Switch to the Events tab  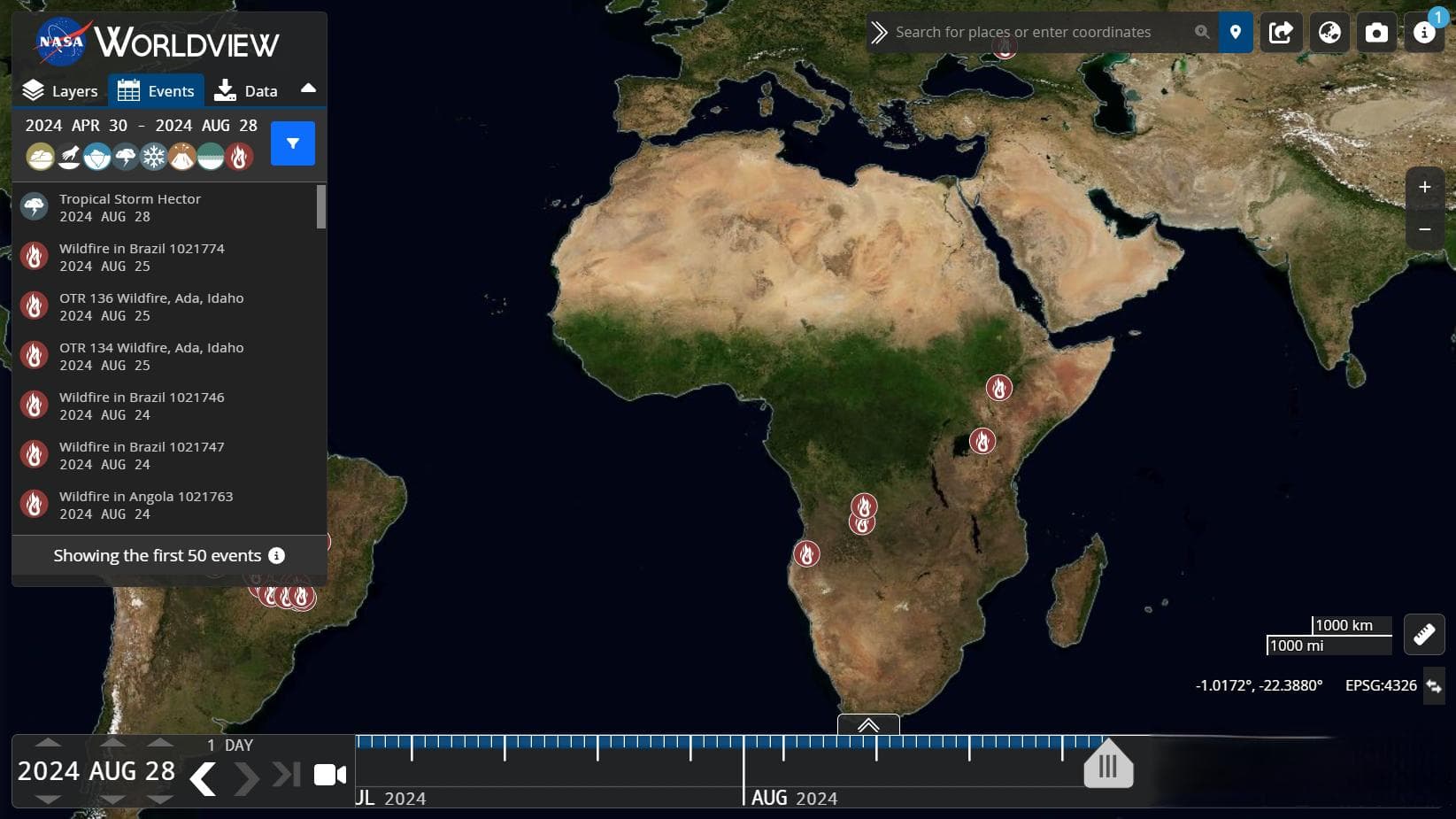coord(156,90)
